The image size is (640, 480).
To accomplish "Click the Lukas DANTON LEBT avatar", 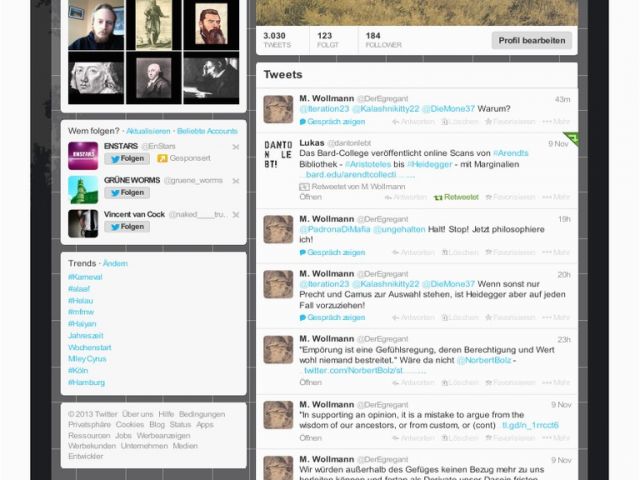I will (278, 154).
